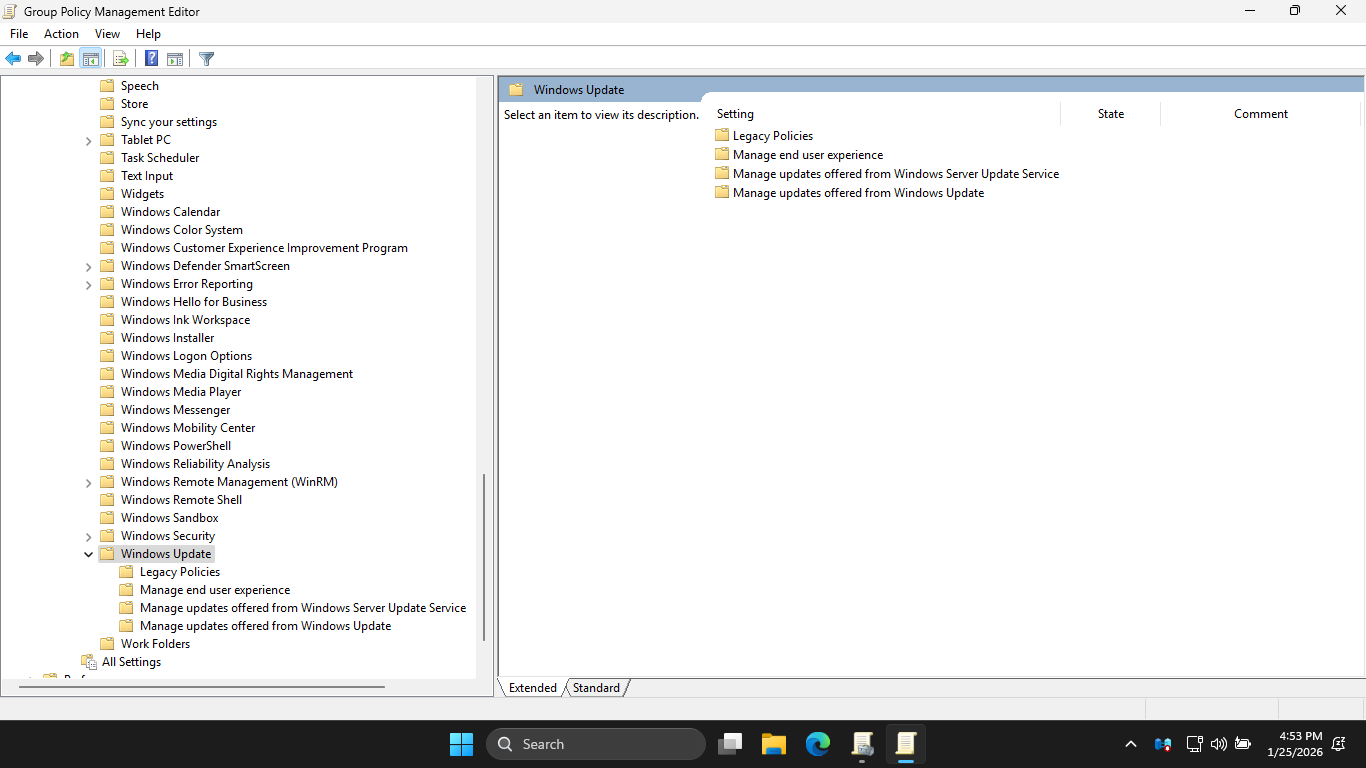
Task: Expand the Windows Security folder
Action: (89, 536)
